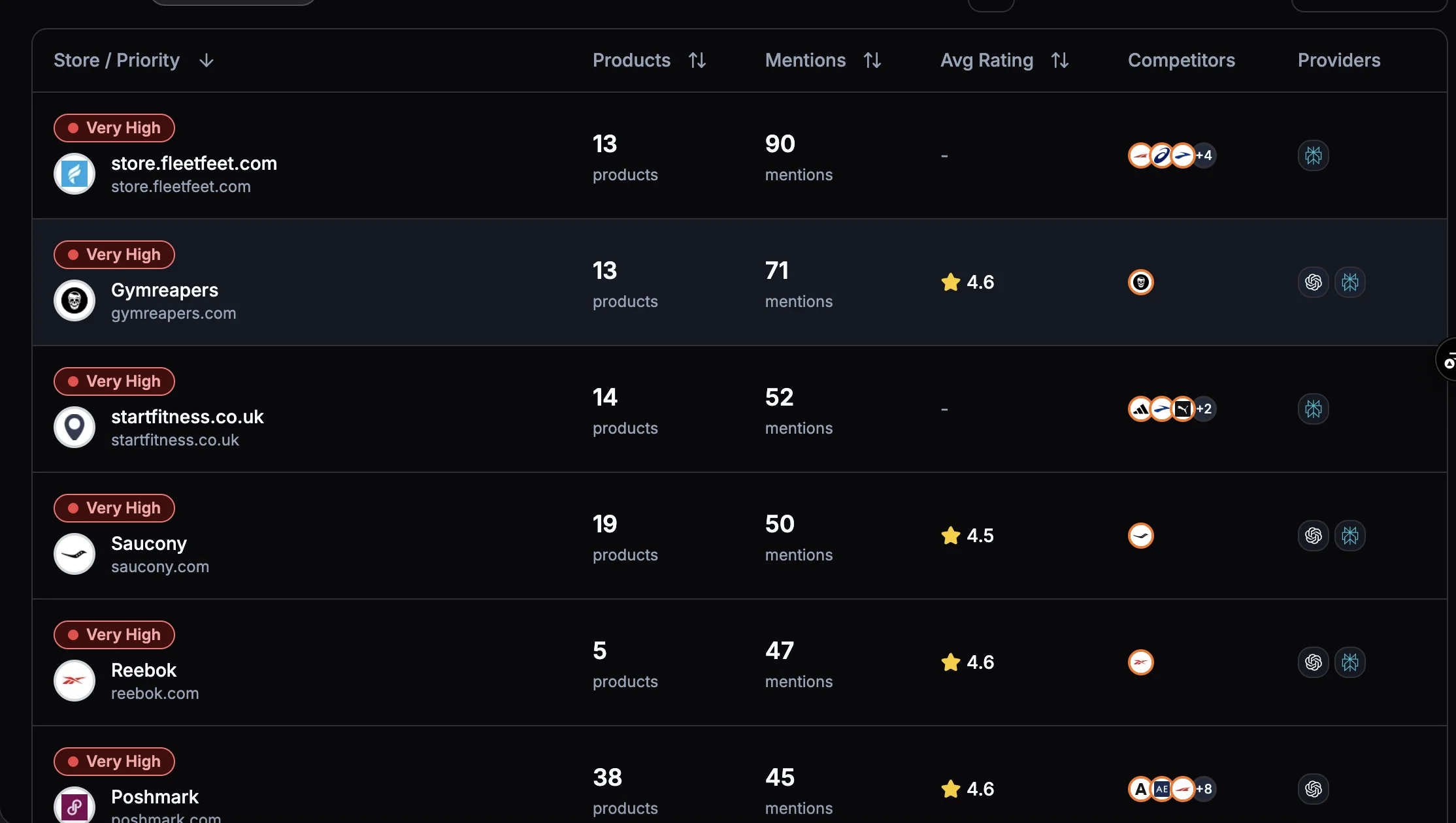Screen dimensions: 1456x823
Task: Click Adidas competitor logo in startfitness row
Action: (1140, 409)
